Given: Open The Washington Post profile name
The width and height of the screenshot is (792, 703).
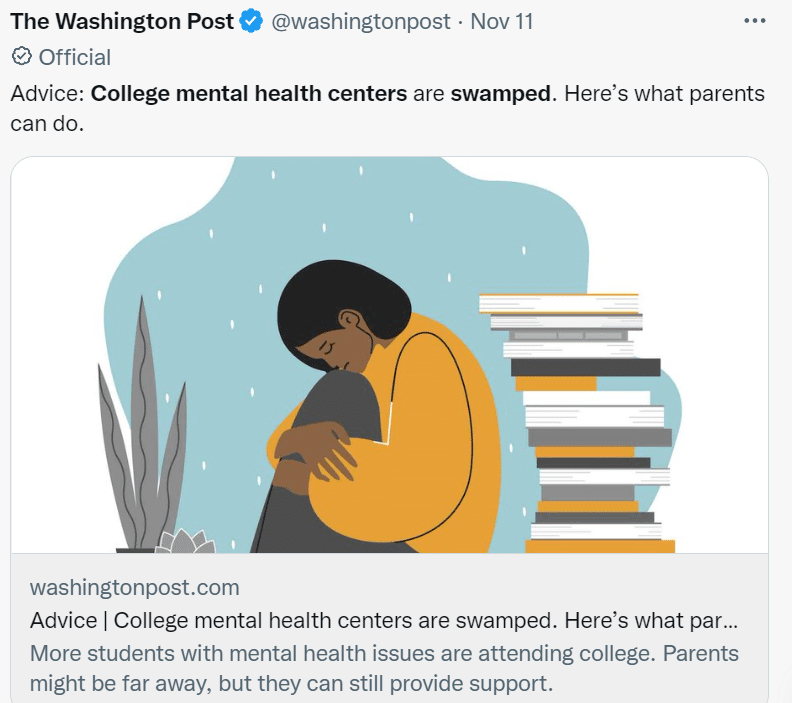Looking at the screenshot, I should [122, 21].
